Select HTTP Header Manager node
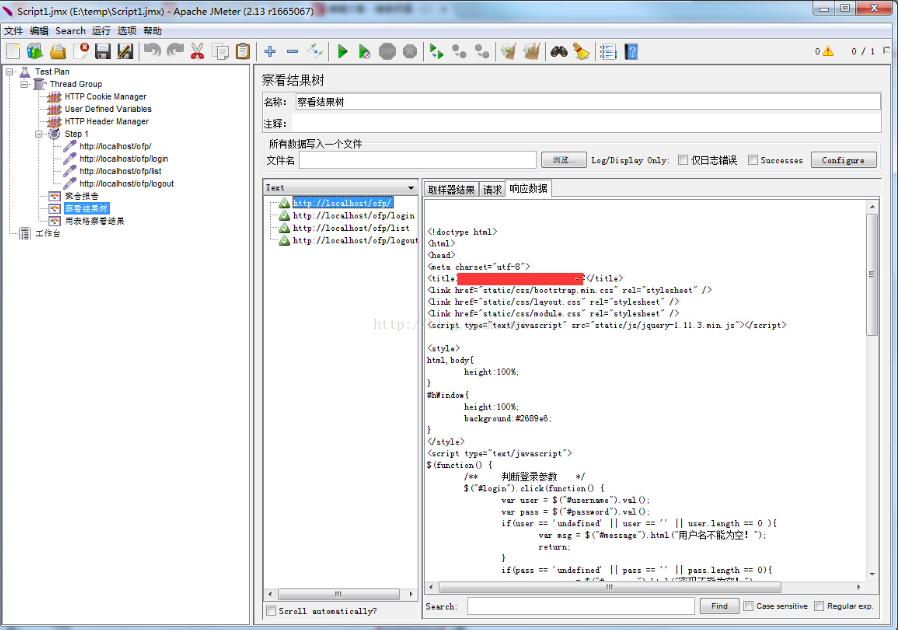This screenshot has width=899, height=630. (x=107, y=122)
